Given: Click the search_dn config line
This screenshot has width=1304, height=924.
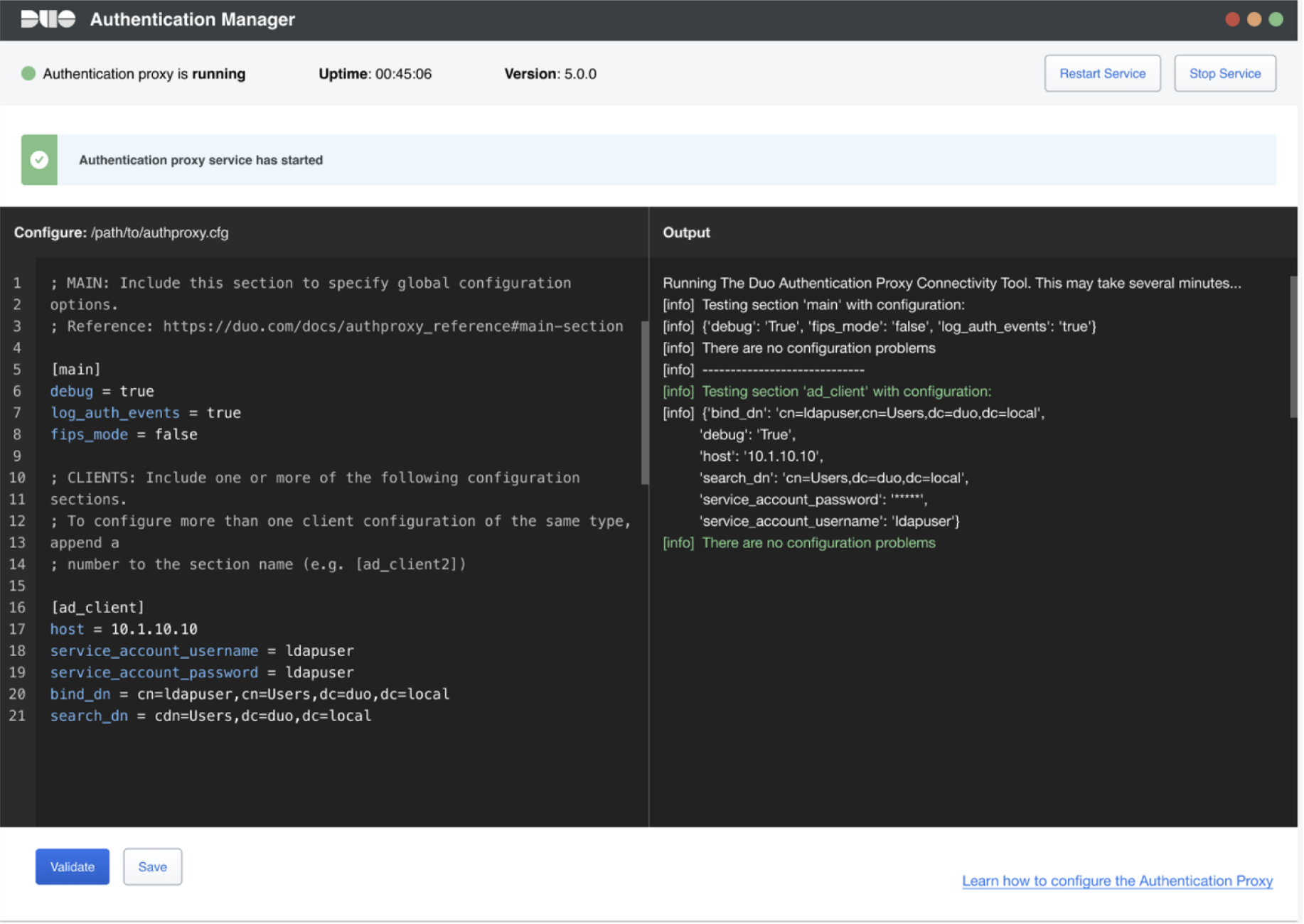Looking at the screenshot, I should pyautogui.click(x=210, y=716).
